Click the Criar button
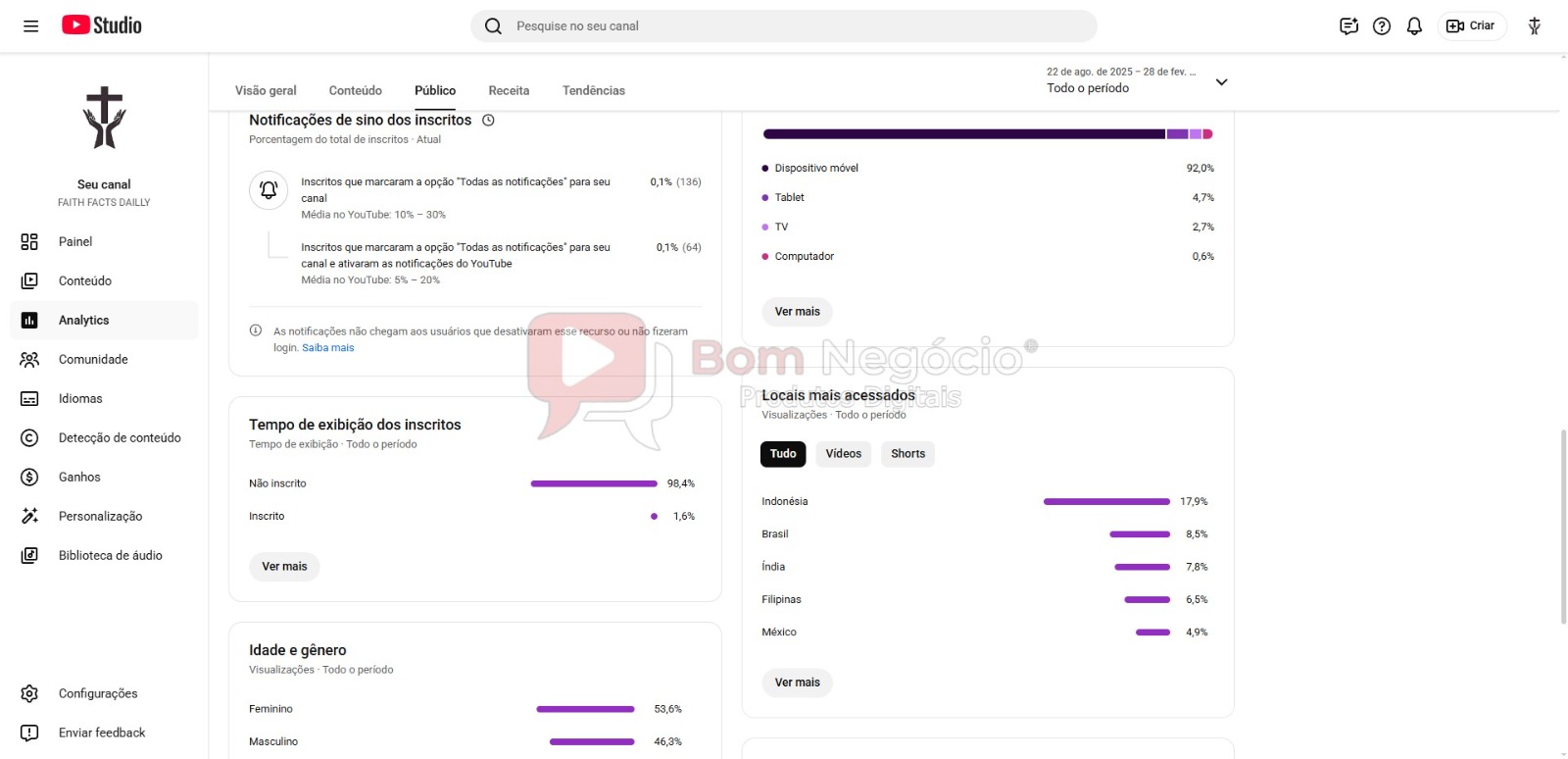1568x759 pixels. (x=1472, y=26)
